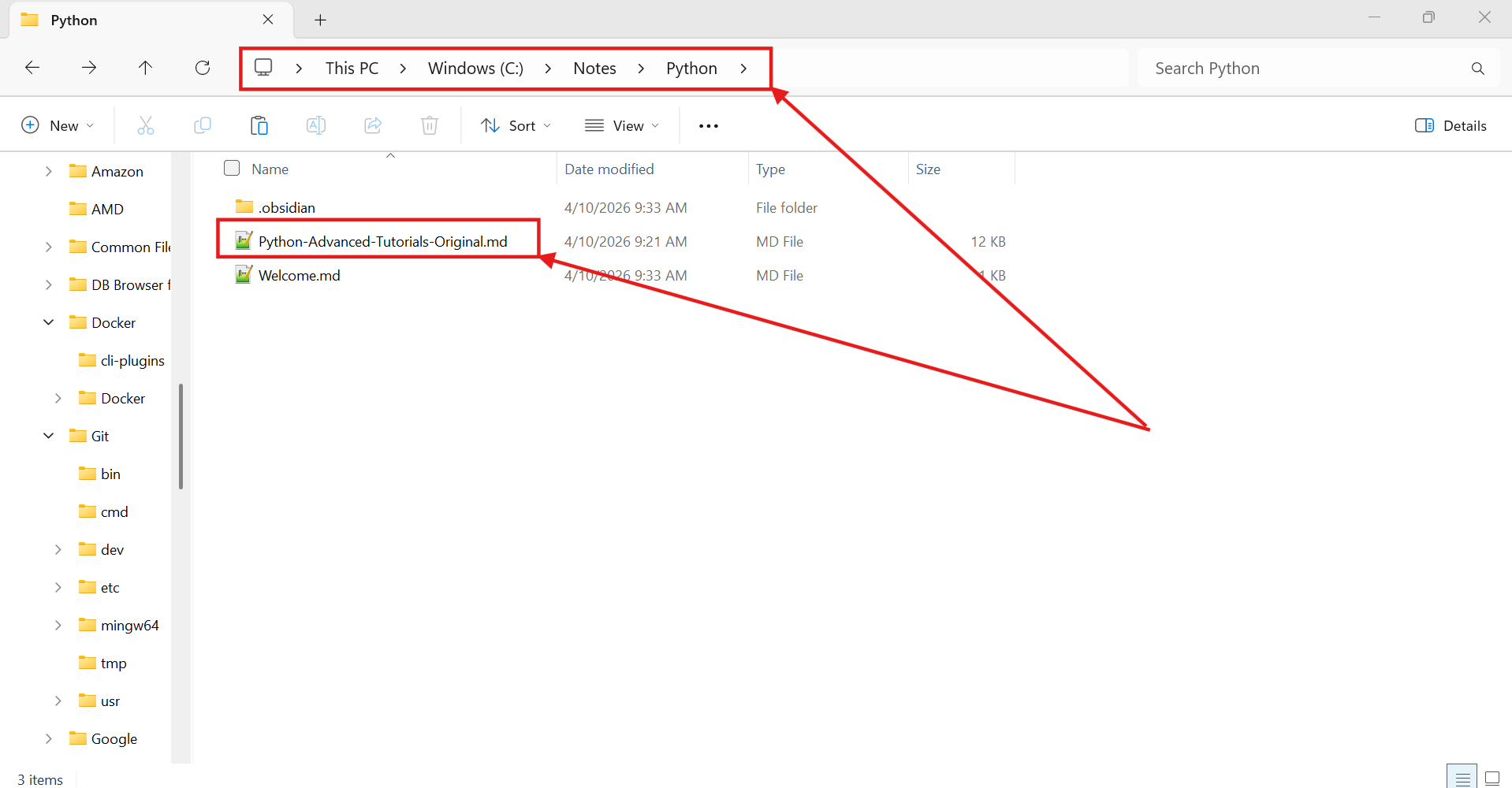Share the selected file

(372, 125)
